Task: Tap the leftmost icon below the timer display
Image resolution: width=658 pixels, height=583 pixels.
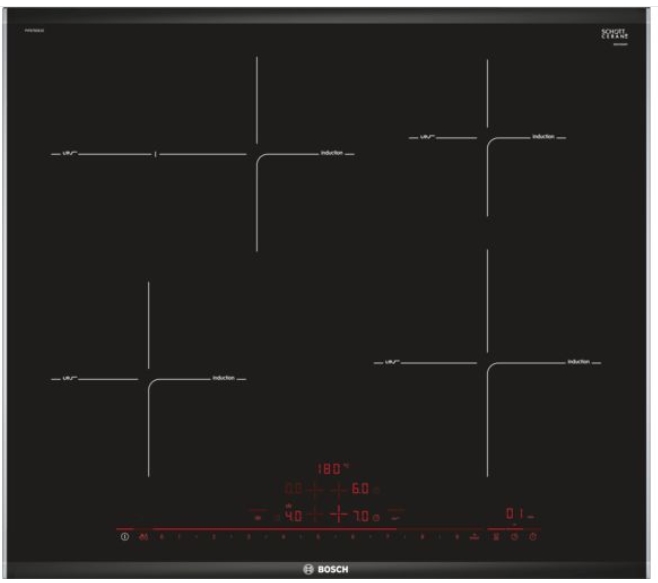Action: click(x=496, y=538)
